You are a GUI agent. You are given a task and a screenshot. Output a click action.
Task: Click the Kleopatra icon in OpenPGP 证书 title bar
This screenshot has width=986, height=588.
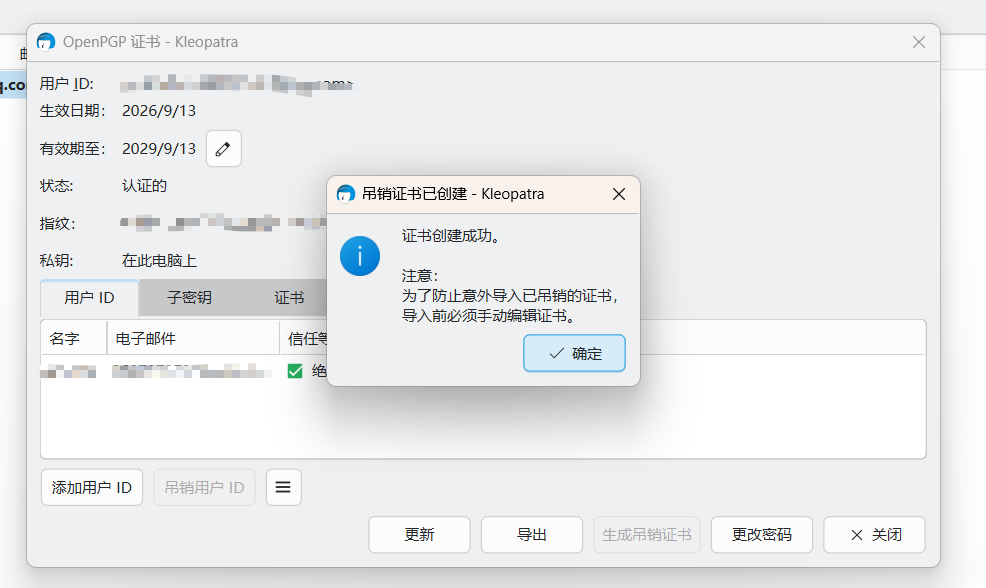(46, 42)
